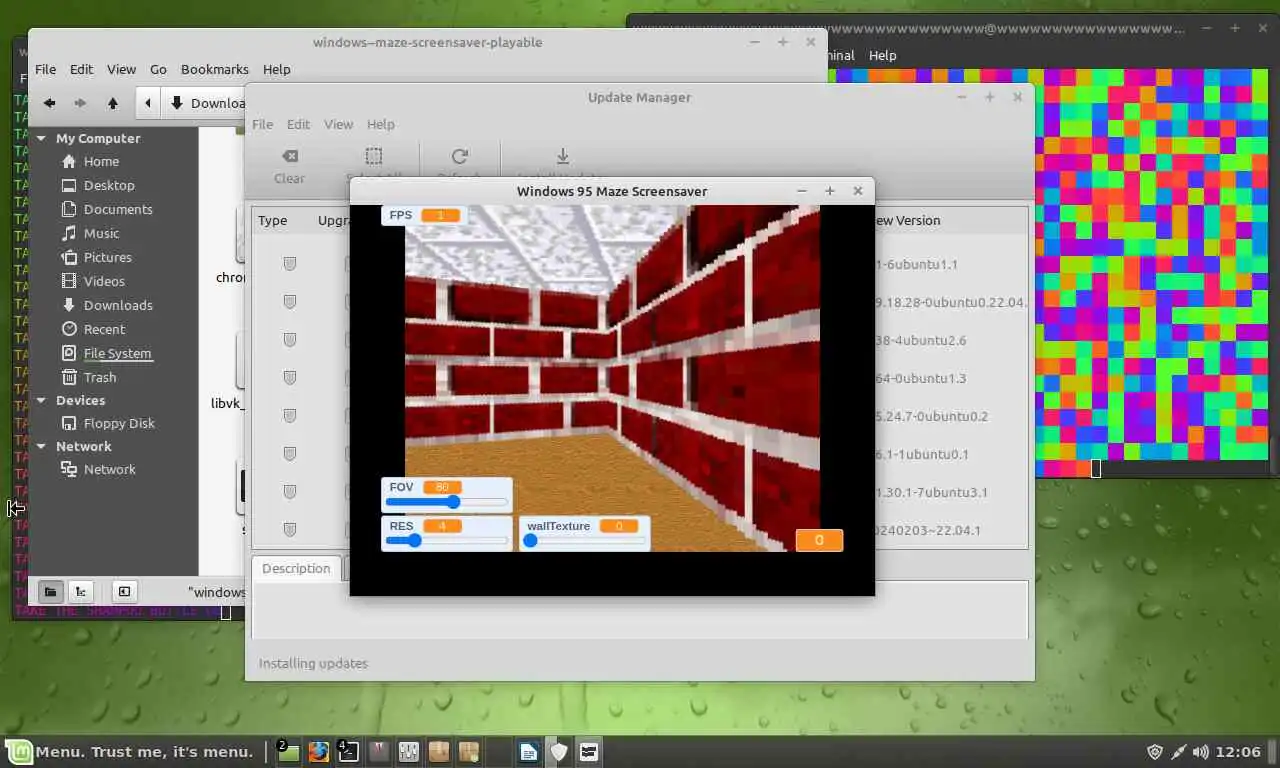Click the Type column header
Viewport: 1280px width, 768px height.
pyautogui.click(x=272, y=220)
